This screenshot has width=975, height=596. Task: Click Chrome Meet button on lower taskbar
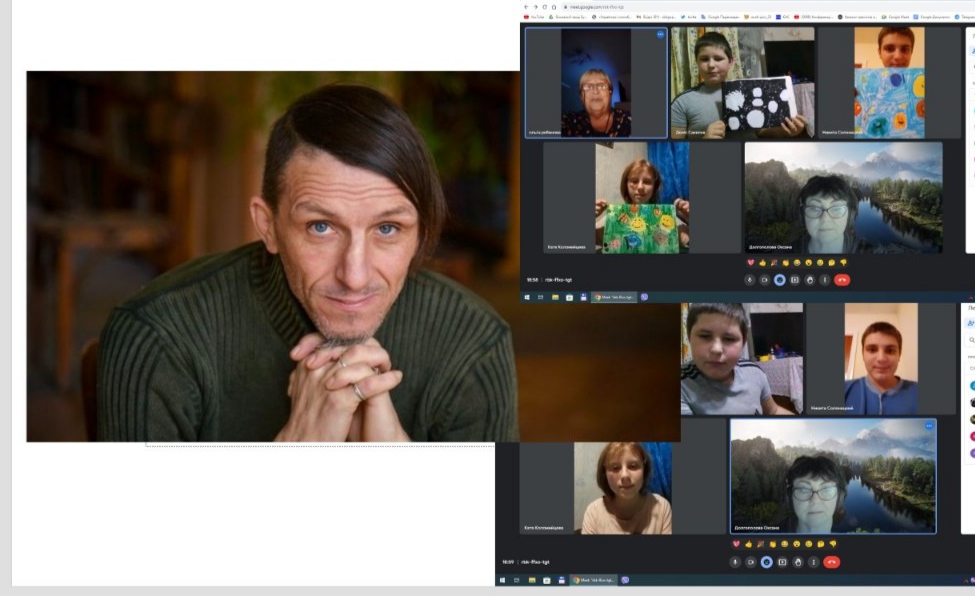[x=594, y=580]
